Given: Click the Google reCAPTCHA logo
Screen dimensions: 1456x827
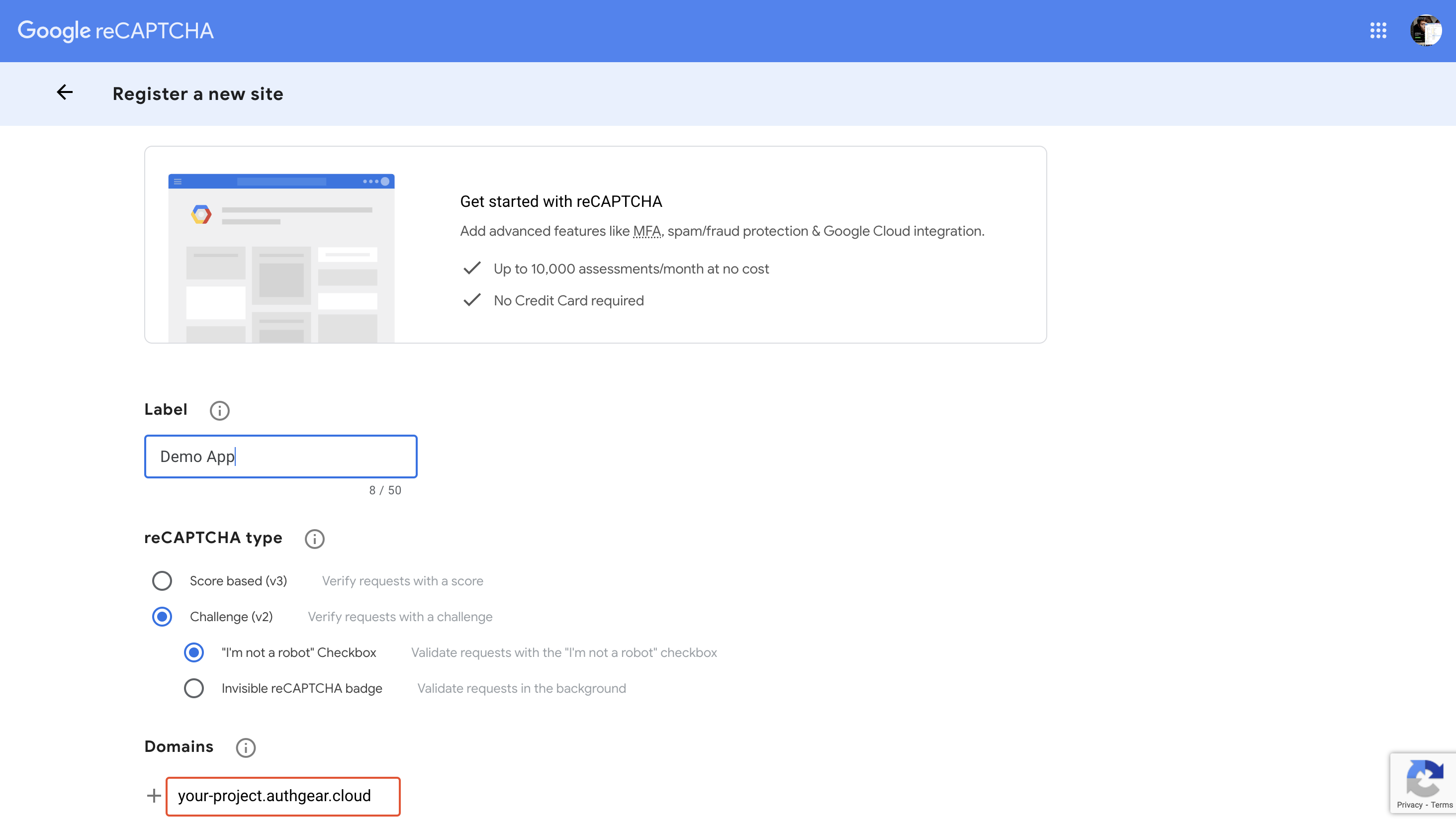Looking at the screenshot, I should click(115, 31).
